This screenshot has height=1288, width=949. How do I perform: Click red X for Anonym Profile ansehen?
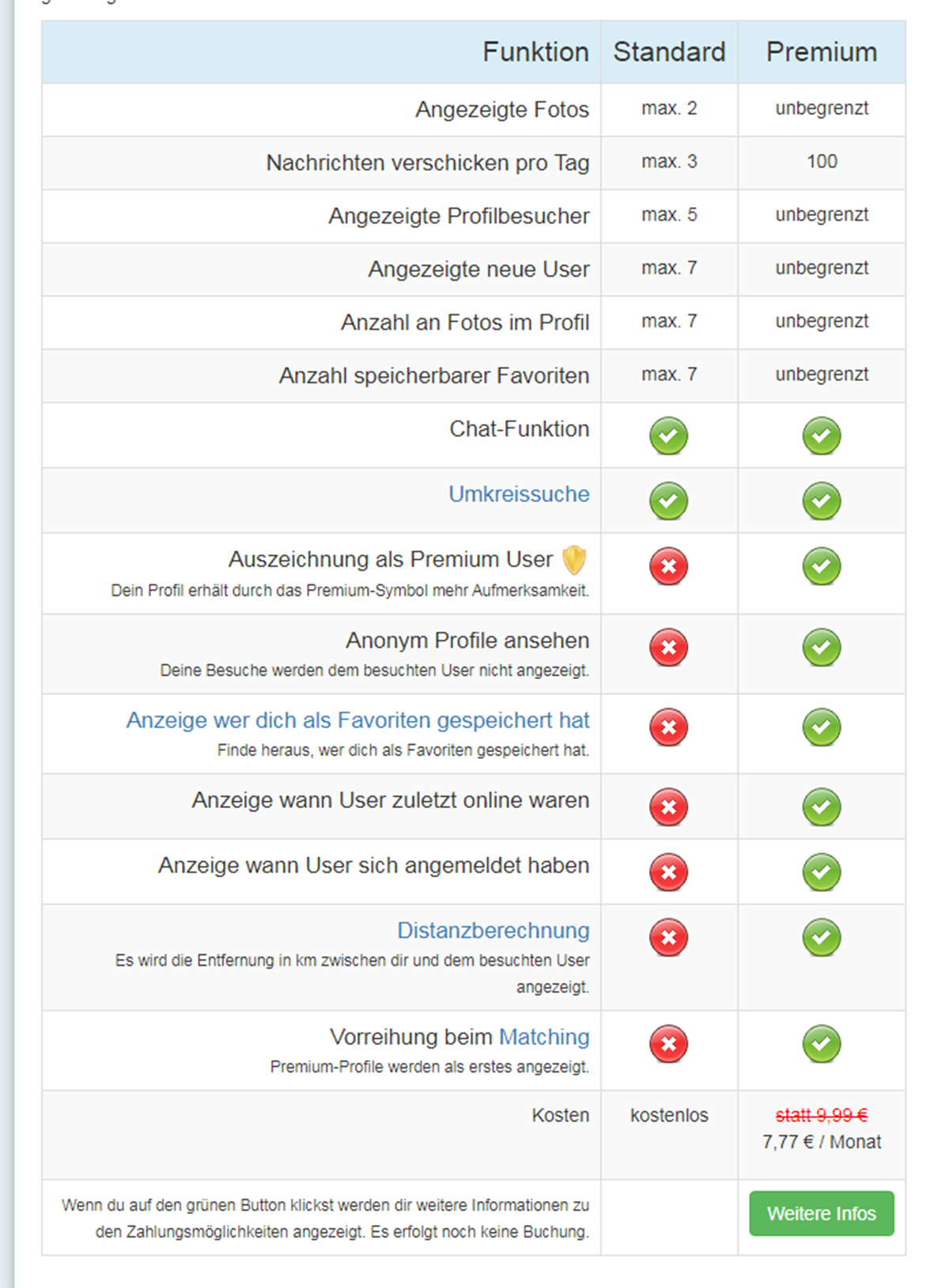pos(668,648)
